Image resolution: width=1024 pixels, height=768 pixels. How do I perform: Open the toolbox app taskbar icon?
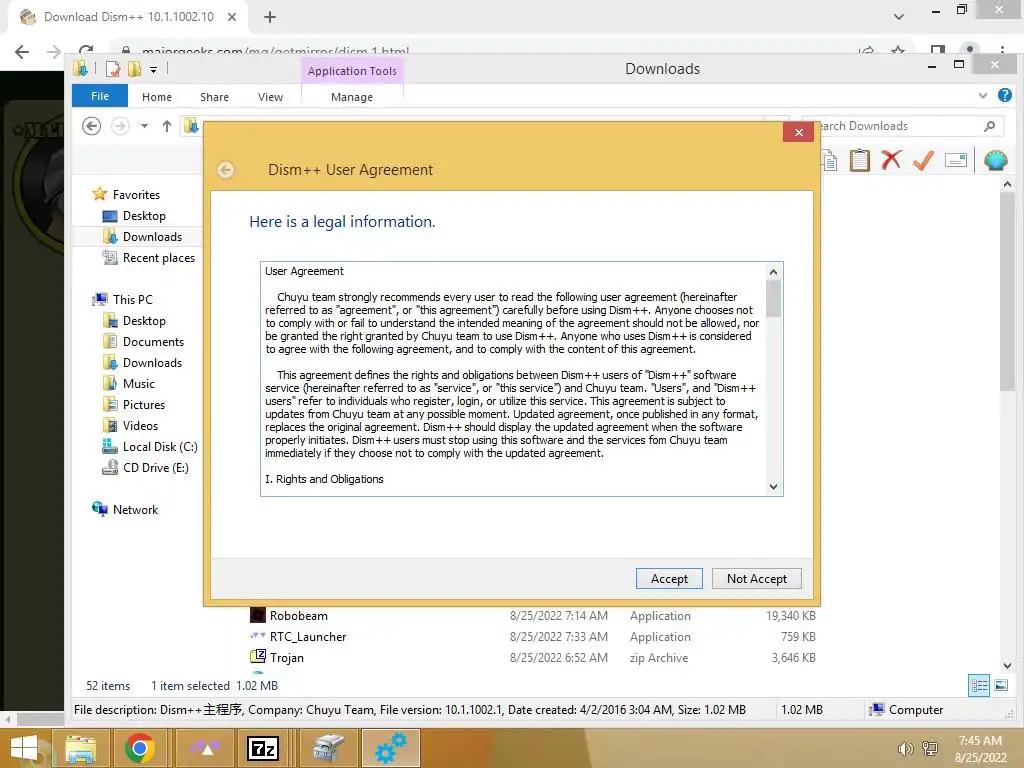pos(328,748)
